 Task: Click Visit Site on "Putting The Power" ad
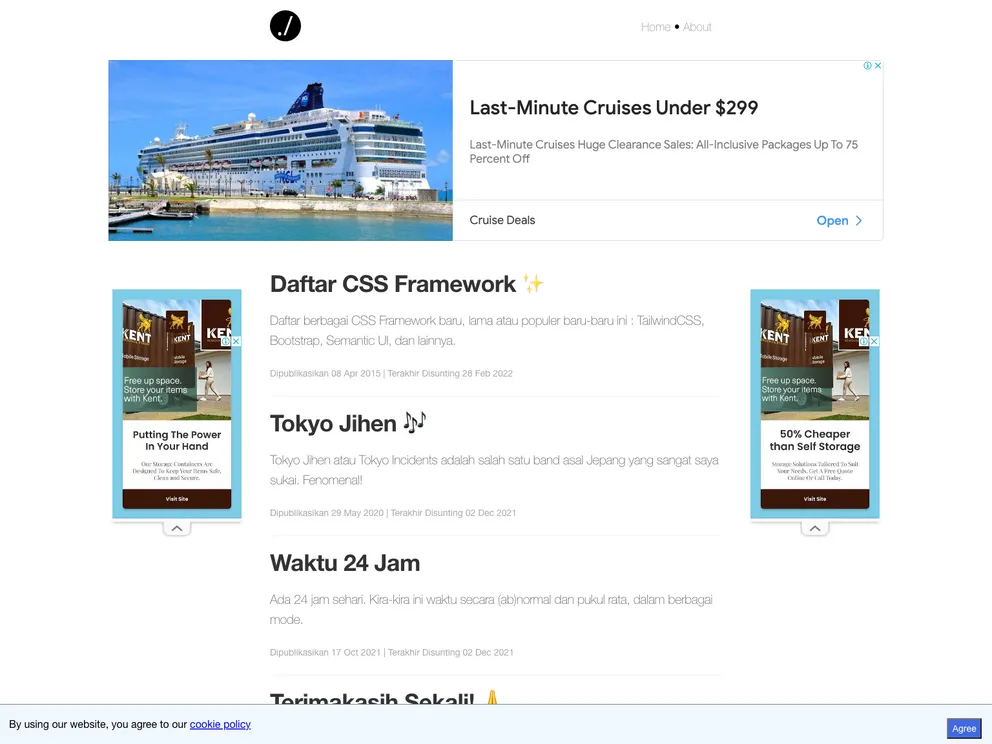pos(177,498)
